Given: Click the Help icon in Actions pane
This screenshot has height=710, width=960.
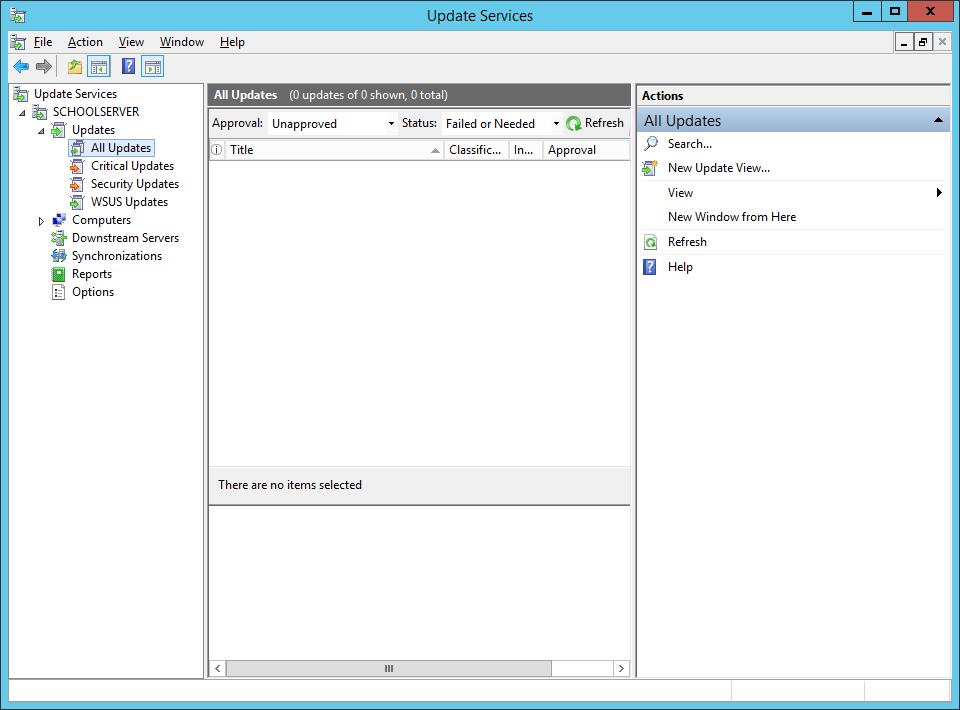Looking at the screenshot, I should coord(650,267).
